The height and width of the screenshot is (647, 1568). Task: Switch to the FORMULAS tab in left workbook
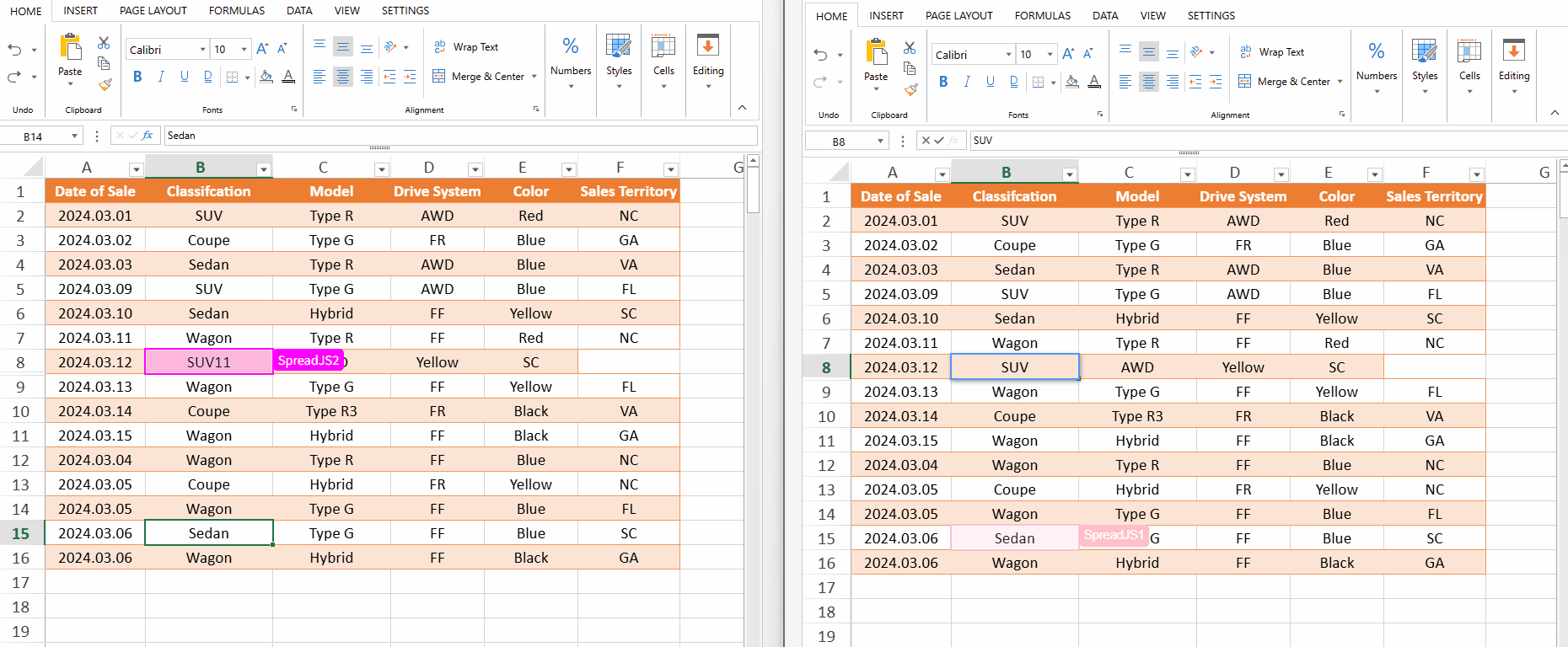(236, 11)
